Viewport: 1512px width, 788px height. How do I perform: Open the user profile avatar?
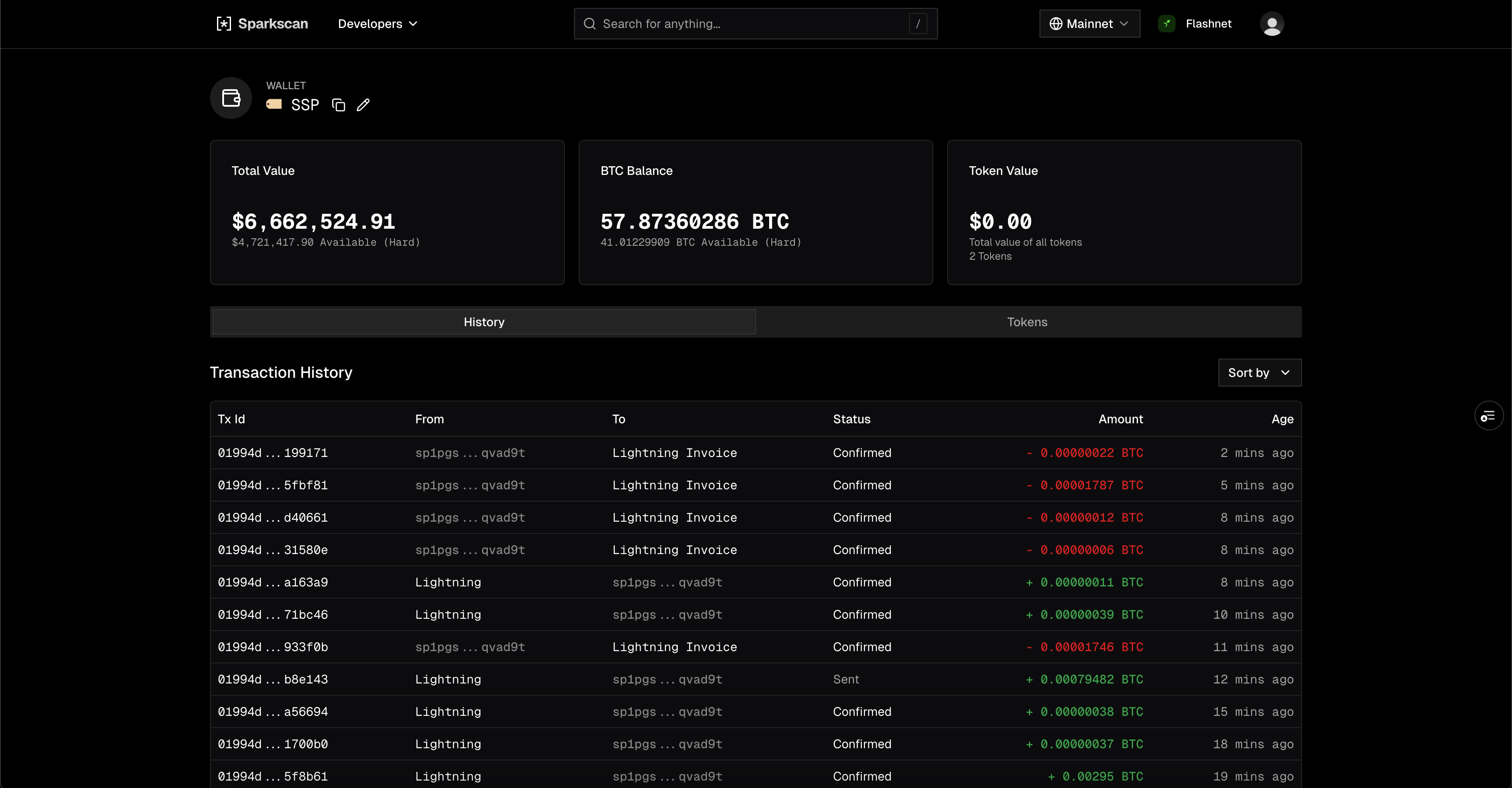point(1272,24)
